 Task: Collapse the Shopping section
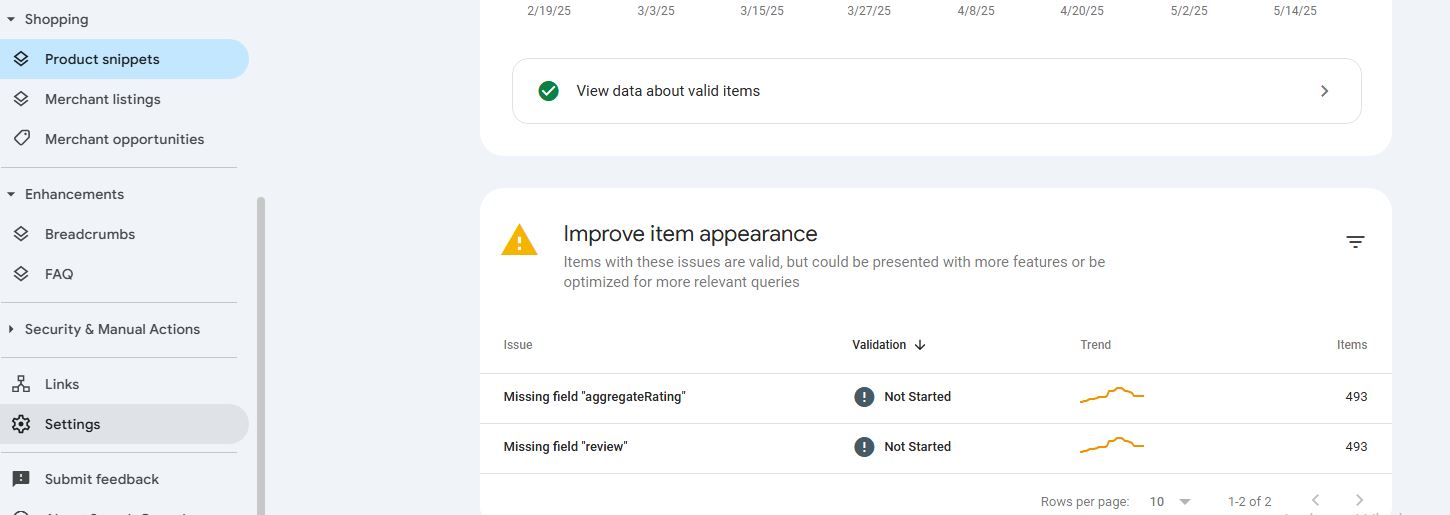[11, 19]
